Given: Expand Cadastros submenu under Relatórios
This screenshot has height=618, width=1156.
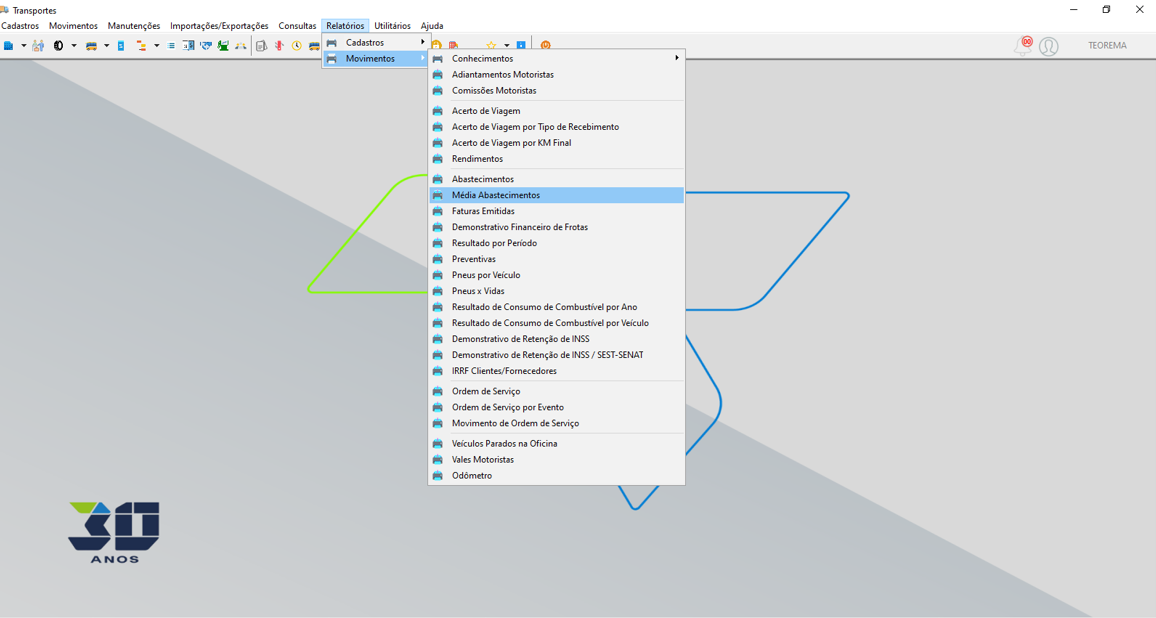Looking at the screenshot, I should click(x=375, y=43).
